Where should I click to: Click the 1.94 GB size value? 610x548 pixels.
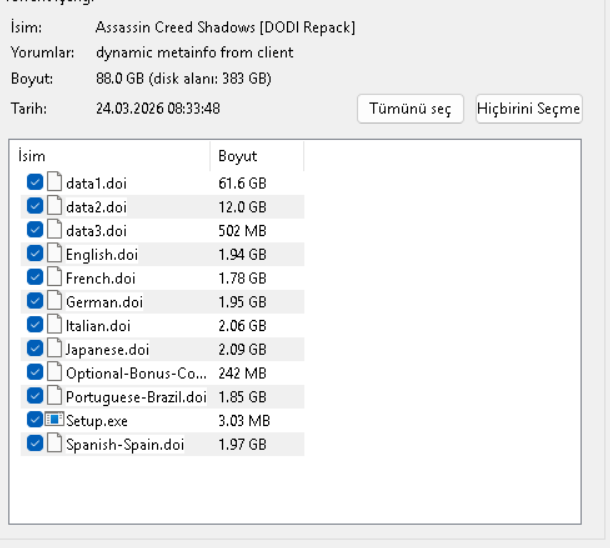tap(242, 254)
